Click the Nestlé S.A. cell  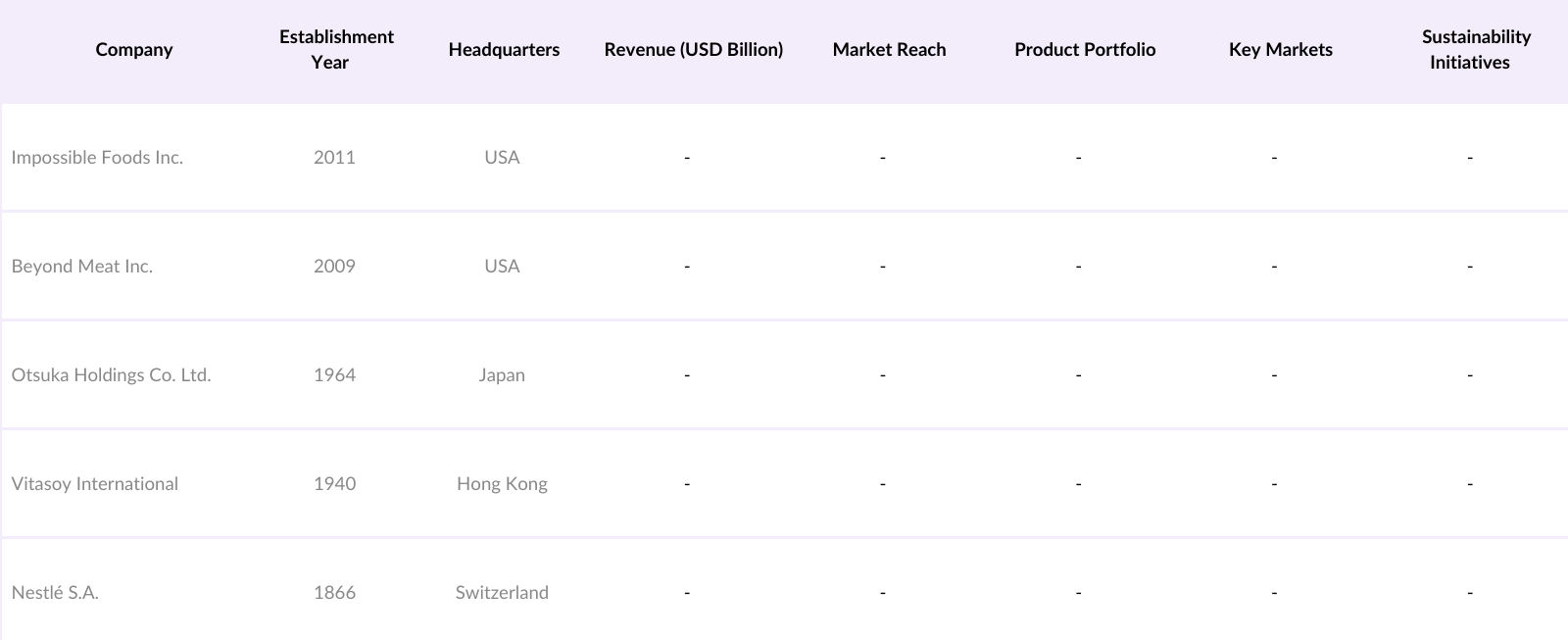coord(55,593)
